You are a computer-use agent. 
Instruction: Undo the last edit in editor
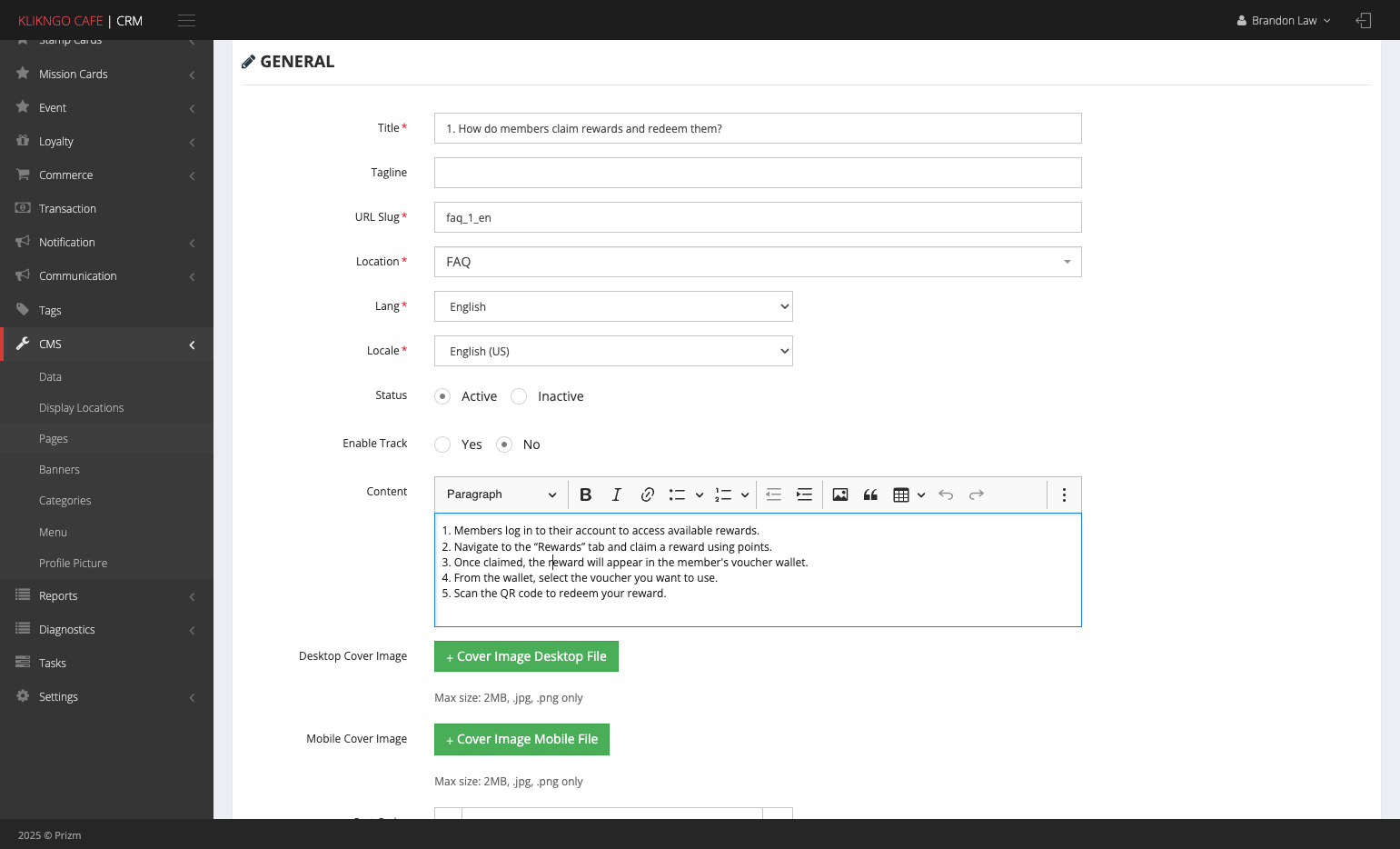(946, 494)
